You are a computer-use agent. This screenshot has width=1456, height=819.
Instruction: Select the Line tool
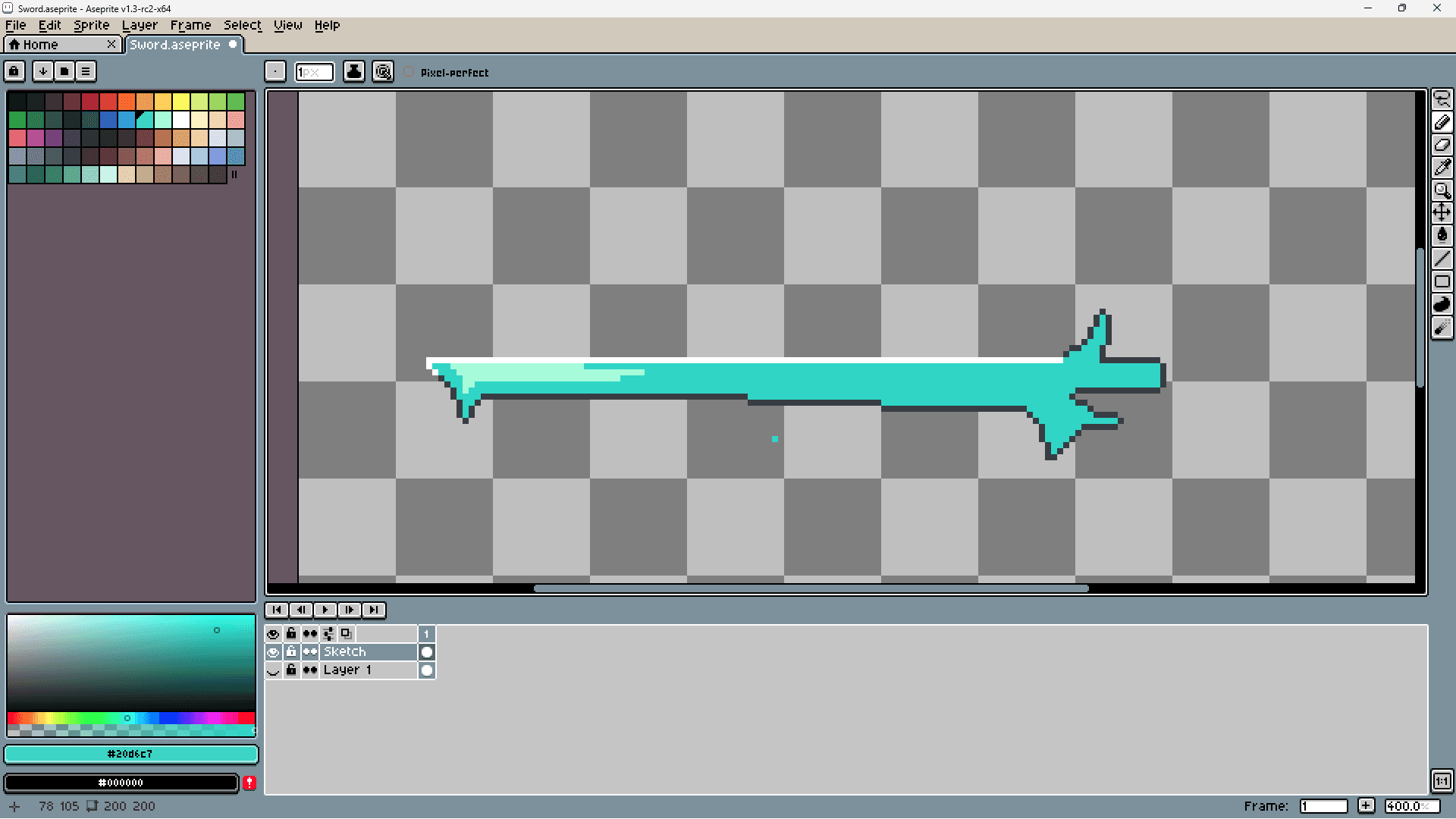(1442, 258)
